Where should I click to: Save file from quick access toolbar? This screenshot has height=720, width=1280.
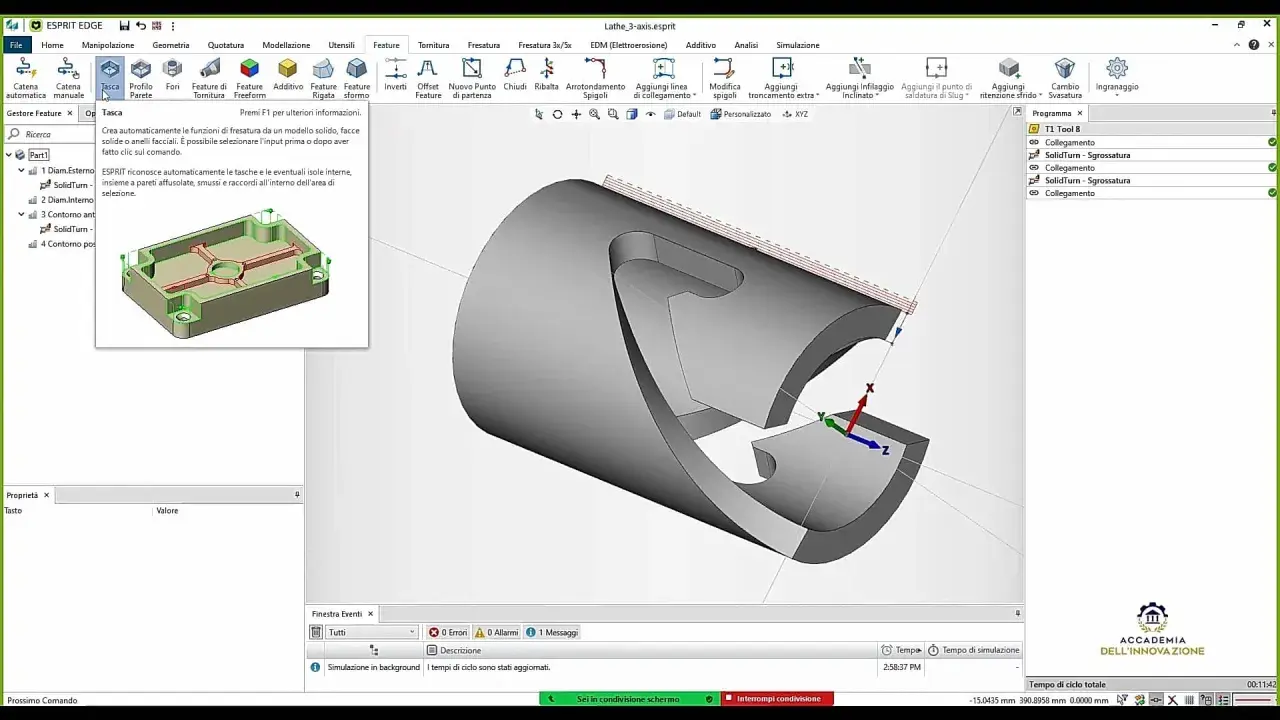pyautogui.click(x=124, y=25)
